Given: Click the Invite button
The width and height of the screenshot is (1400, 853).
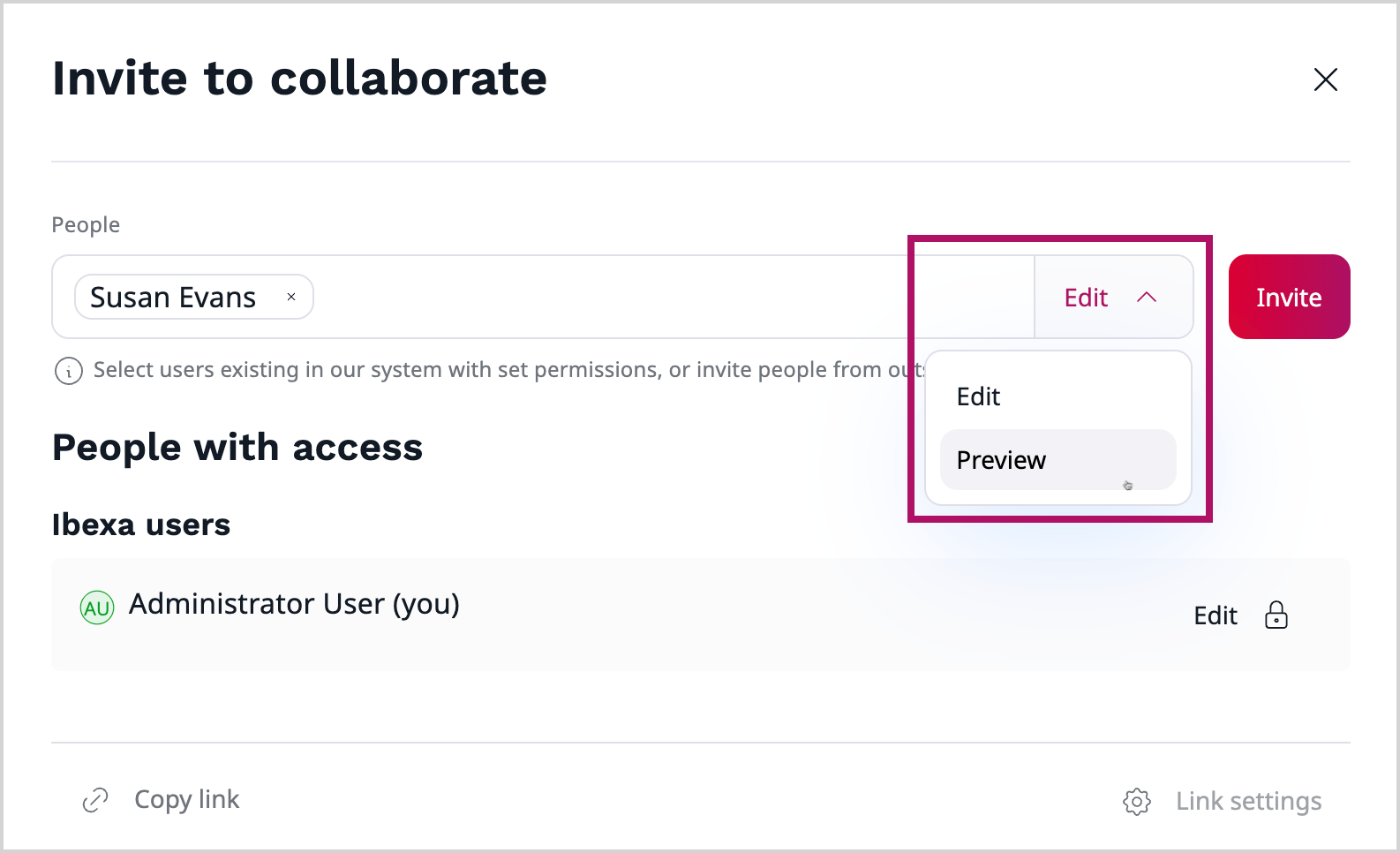Looking at the screenshot, I should (1289, 297).
